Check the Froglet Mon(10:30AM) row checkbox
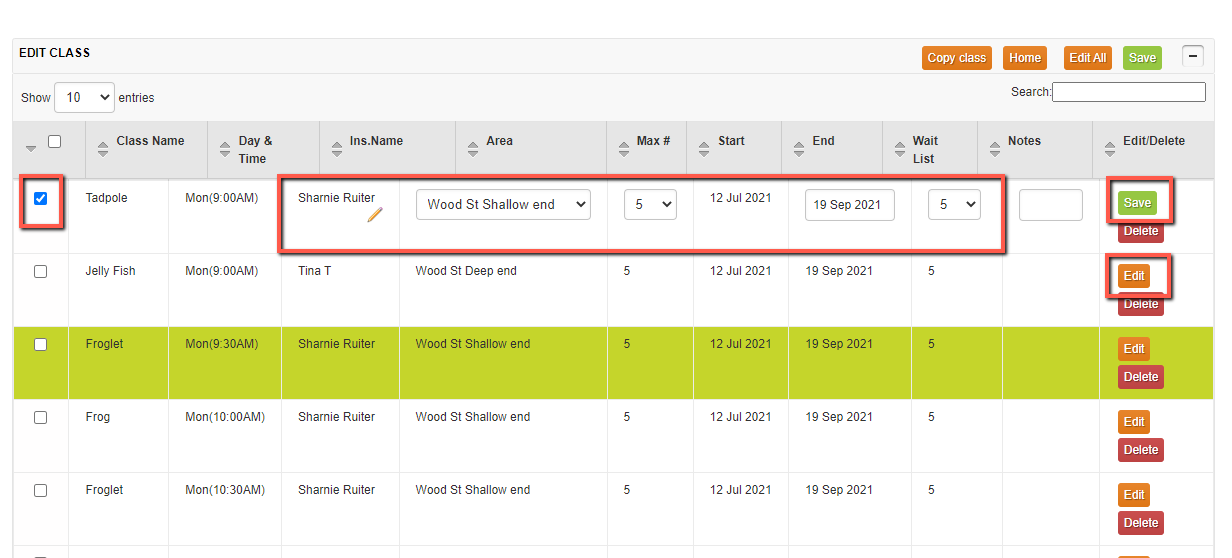The height and width of the screenshot is (558, 1232). (x=40, y=490)
